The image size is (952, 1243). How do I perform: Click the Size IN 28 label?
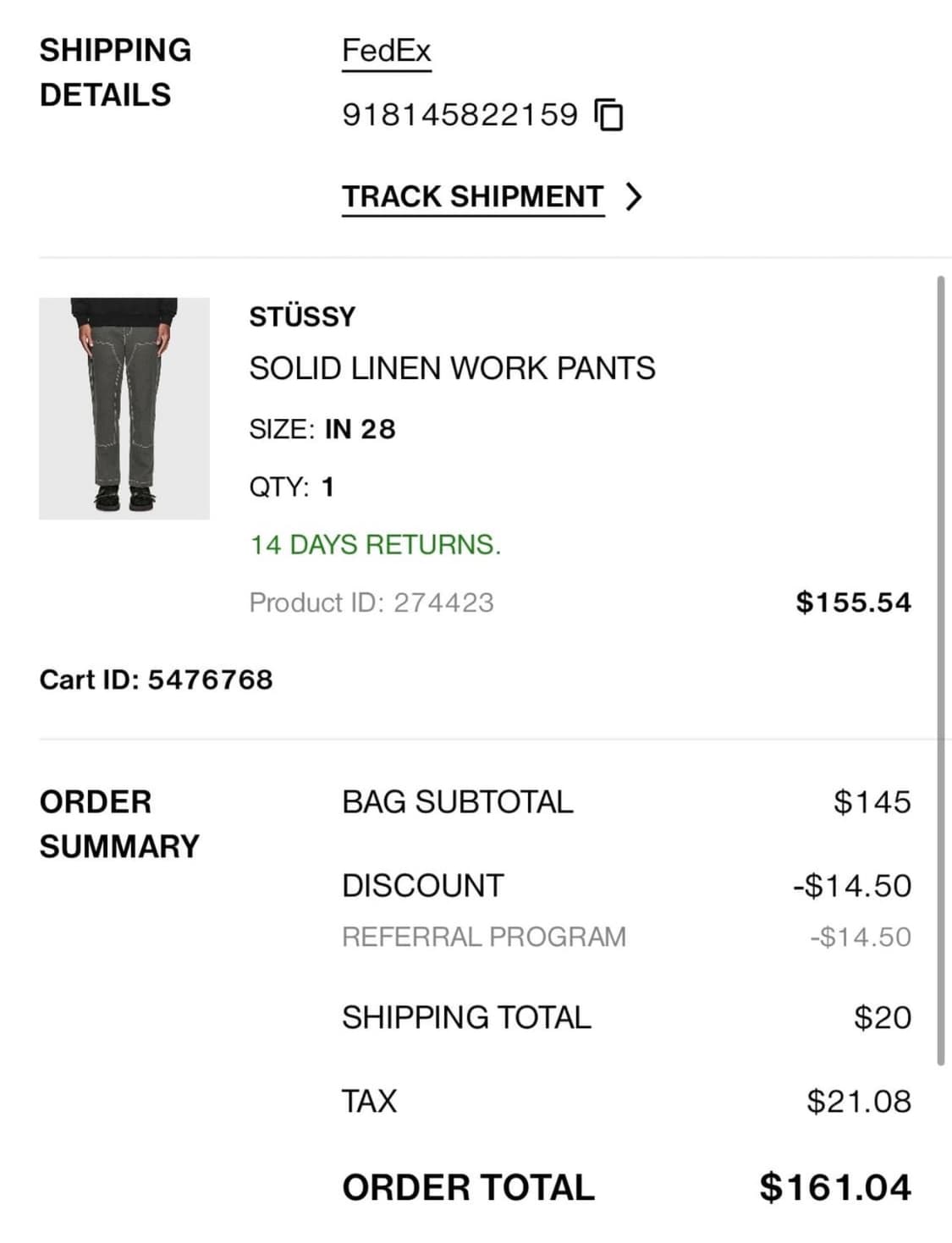click(322, 429)
